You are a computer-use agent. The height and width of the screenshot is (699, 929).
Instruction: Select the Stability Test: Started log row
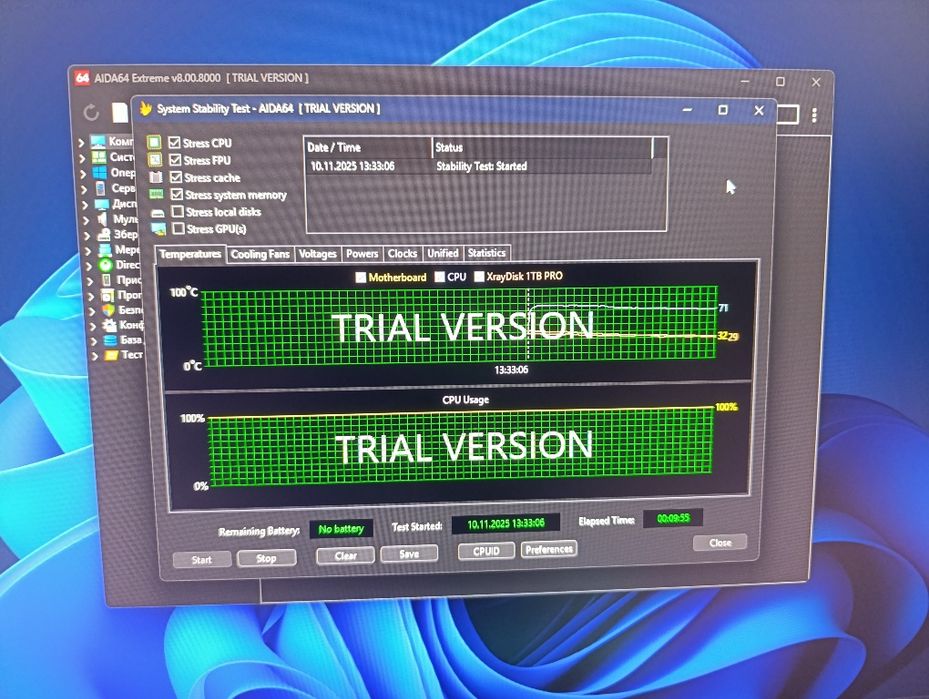coord(480,166)
